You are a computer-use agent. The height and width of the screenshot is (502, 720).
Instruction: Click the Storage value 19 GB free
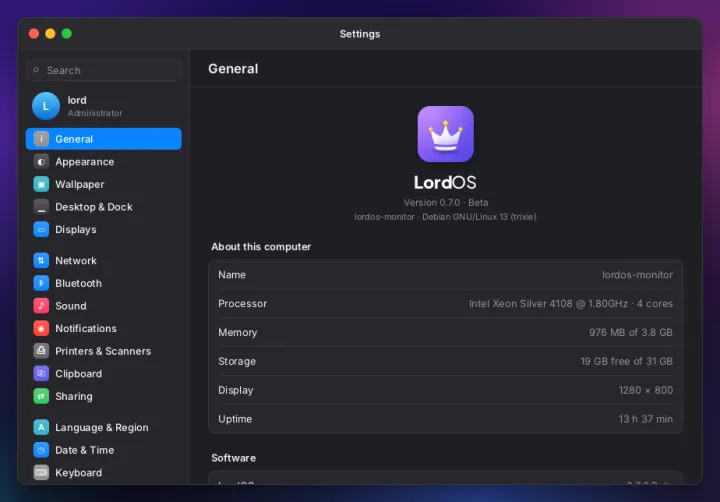(627, 361)
